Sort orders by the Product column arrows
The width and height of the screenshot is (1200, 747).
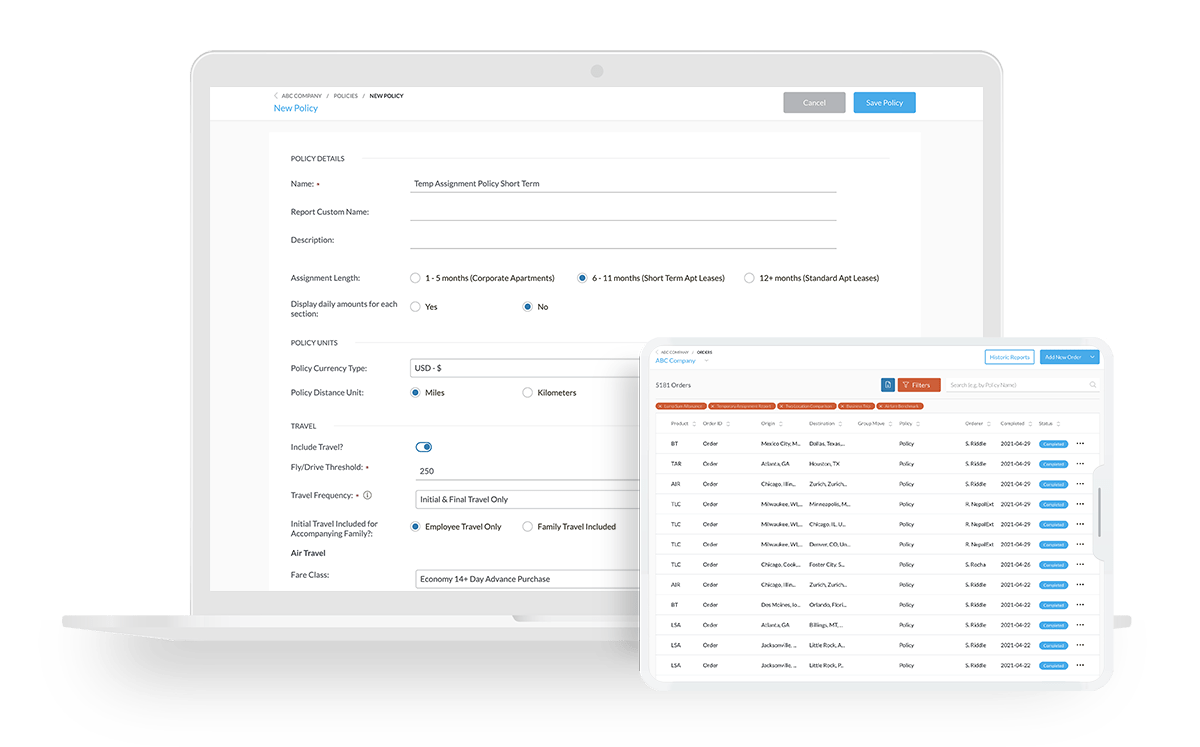tap(692, 424)
